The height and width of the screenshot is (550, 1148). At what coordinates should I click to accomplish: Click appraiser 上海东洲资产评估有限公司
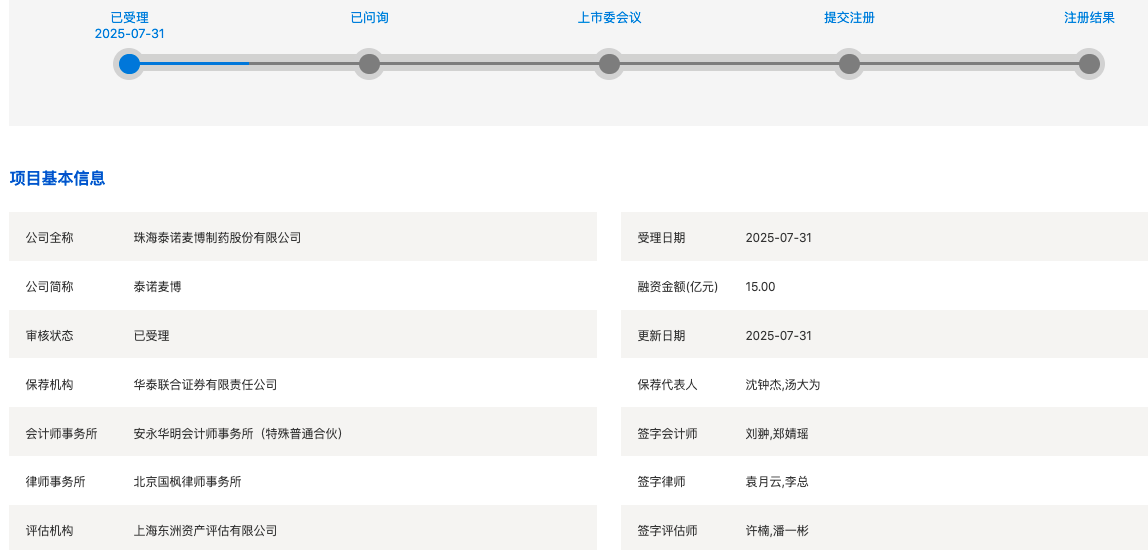click(x=205, y=531)
